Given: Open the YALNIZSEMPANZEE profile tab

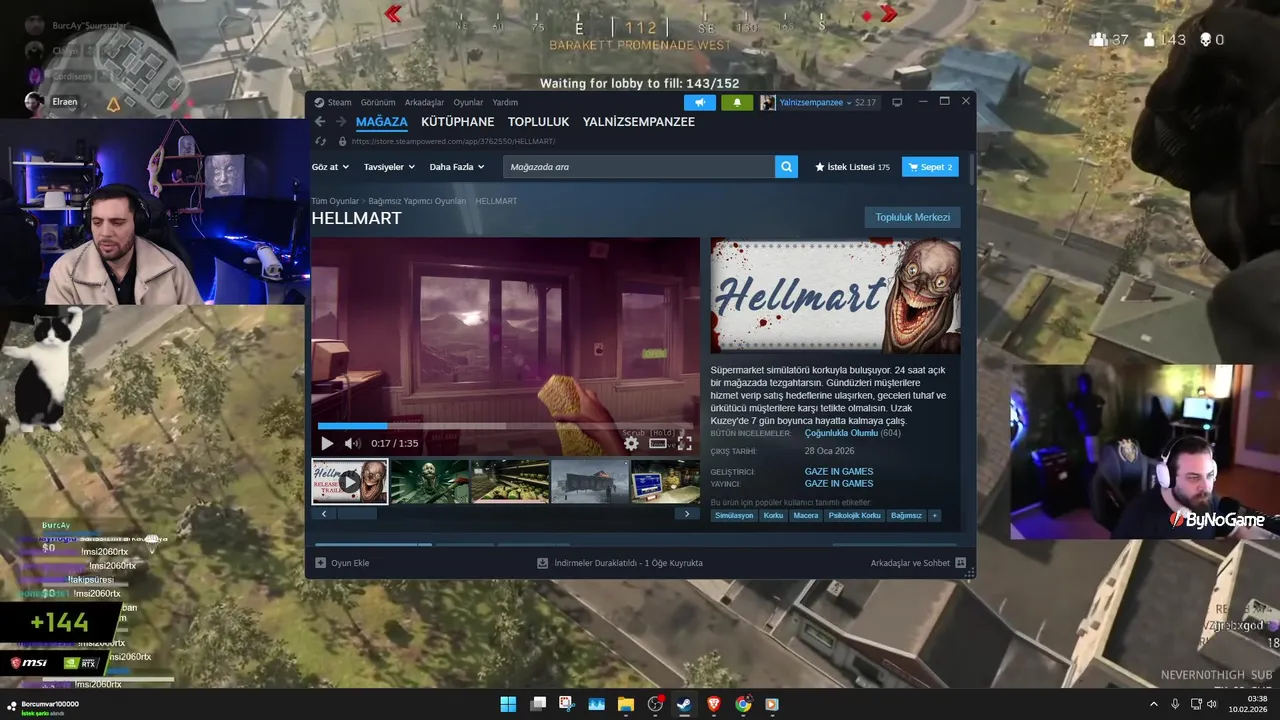Looking at the screenshot, I should pos(639,122).
